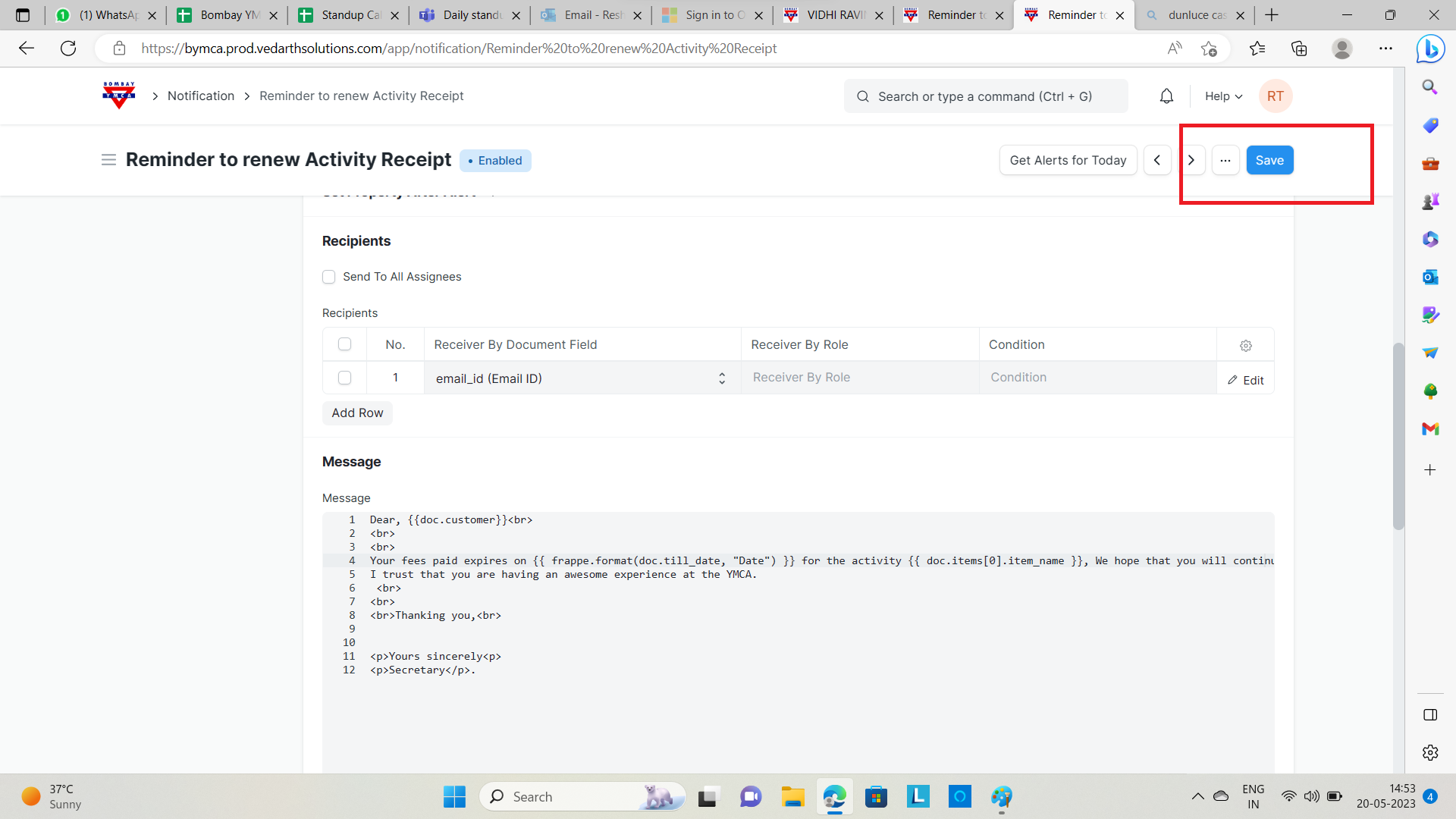Open Notification breadcrumb link
This screenshot has height=819, width=1456.
click(201, 96)
